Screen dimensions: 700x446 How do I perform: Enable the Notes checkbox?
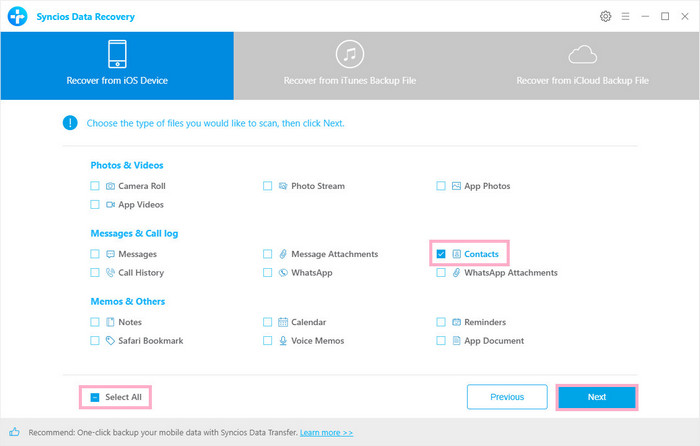[x=95, y=322]
